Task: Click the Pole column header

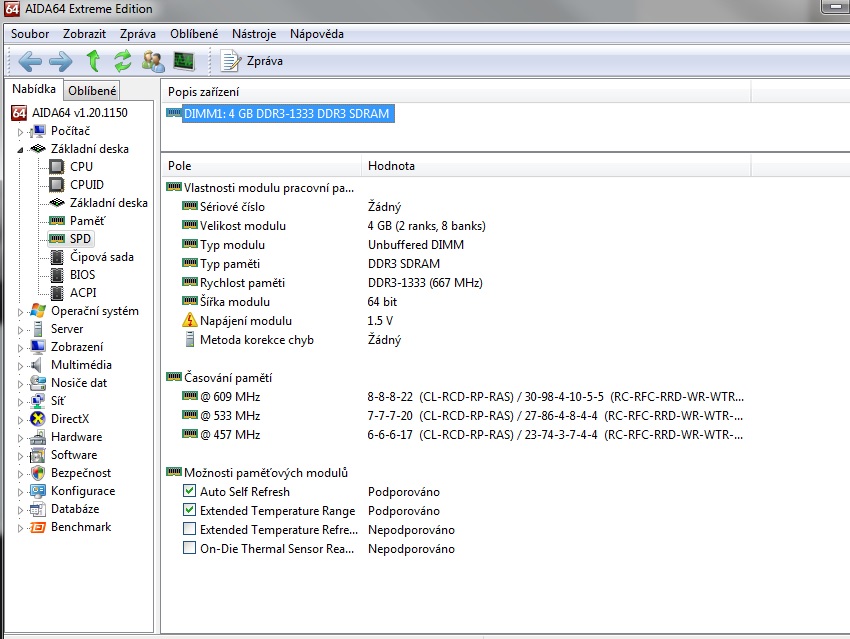Action: (x=261, y=165)
